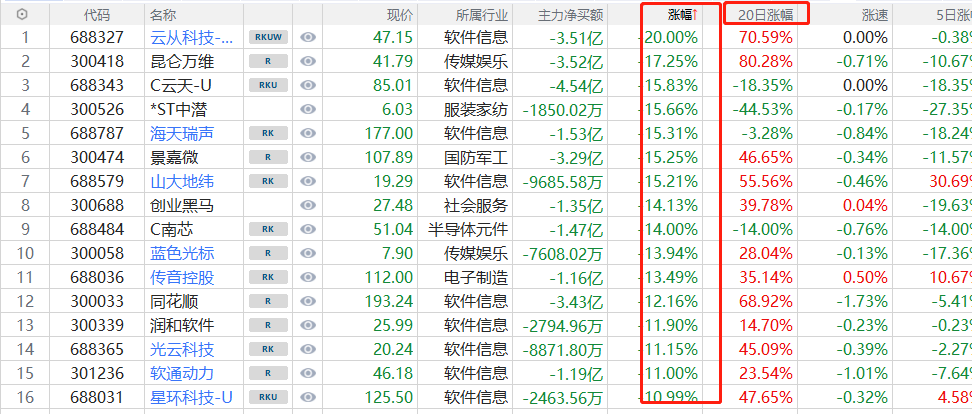Click the eye icon for 蓝色光标

pyautogui.click(x=308, y=253)
